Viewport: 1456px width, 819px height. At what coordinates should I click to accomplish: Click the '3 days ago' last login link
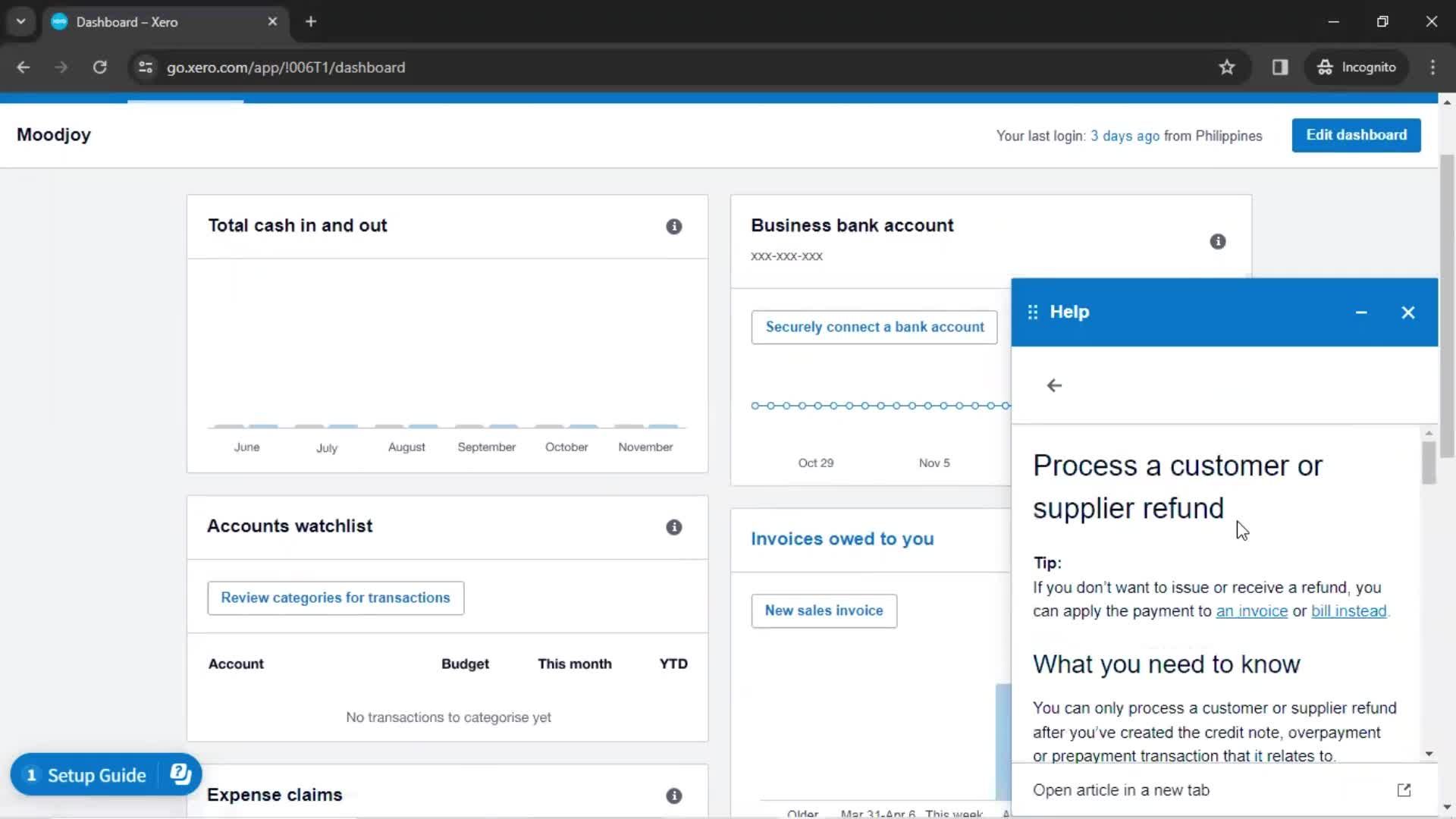(x=1125, y=136)
